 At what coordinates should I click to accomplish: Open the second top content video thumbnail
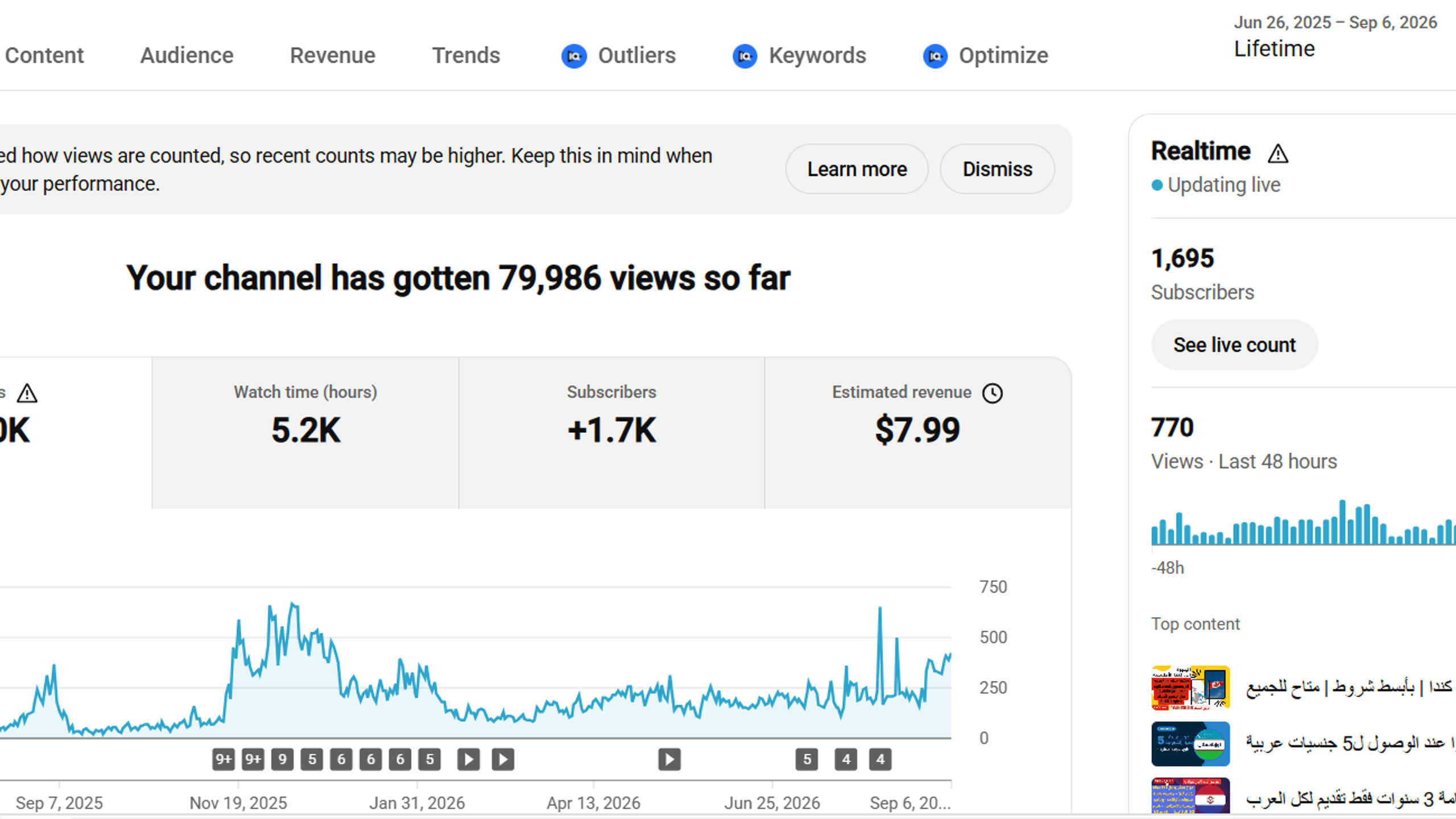pos(1190,744)
